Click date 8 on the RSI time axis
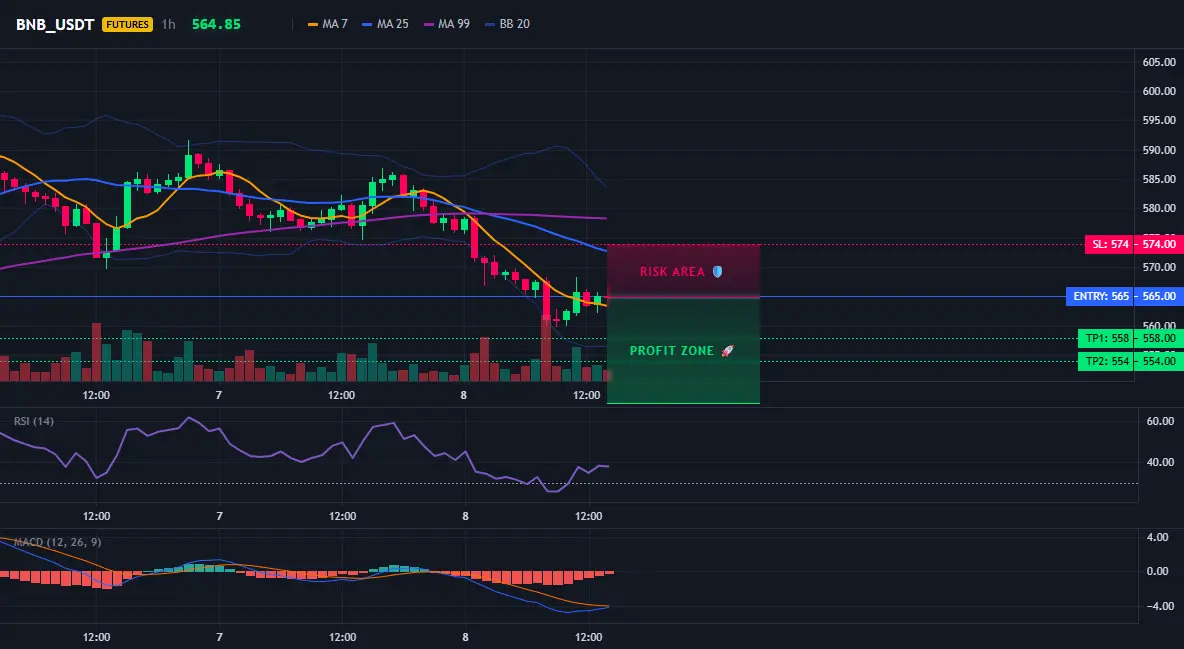 (x=465, y=516)
